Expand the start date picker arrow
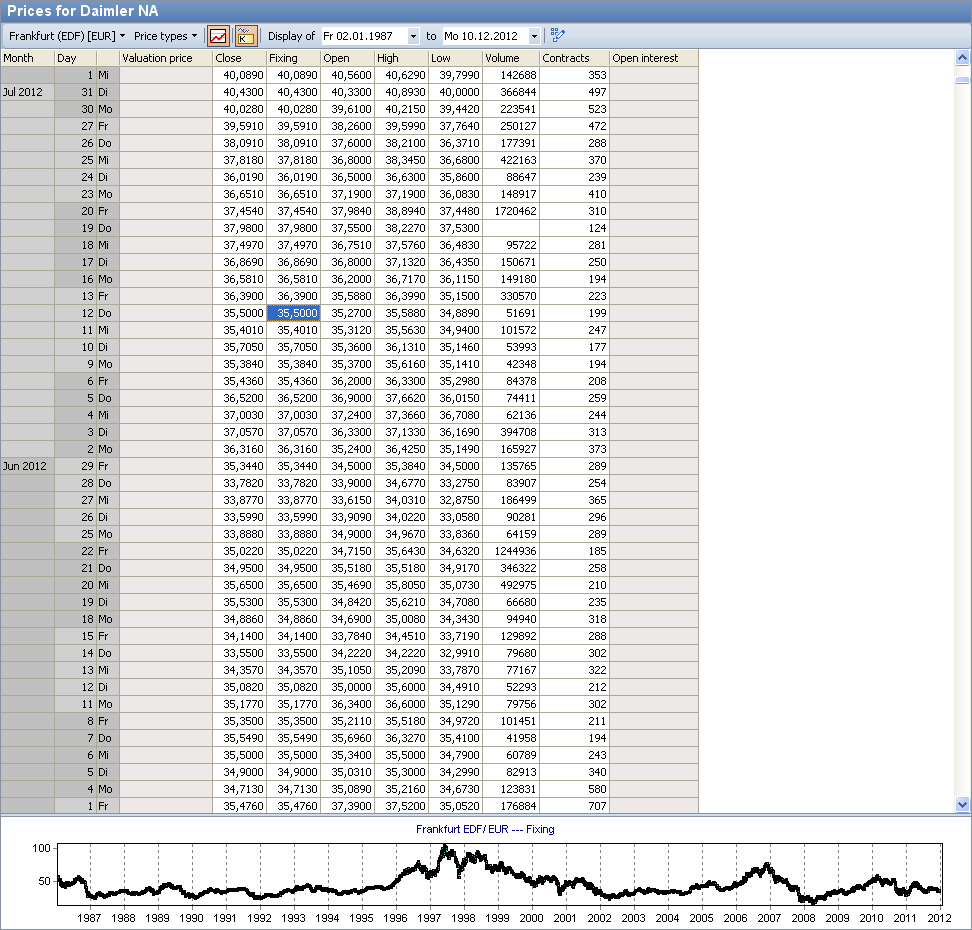The image size is (972, 930). pyautogui.click(x=413, y=36)
